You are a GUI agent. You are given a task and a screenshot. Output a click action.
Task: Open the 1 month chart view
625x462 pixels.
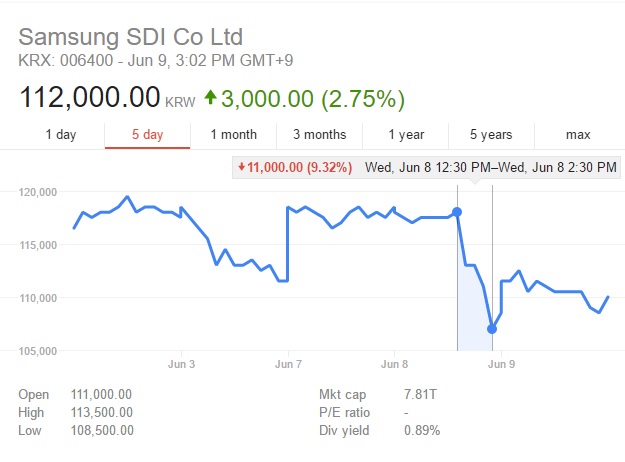[x=234, y=135]
